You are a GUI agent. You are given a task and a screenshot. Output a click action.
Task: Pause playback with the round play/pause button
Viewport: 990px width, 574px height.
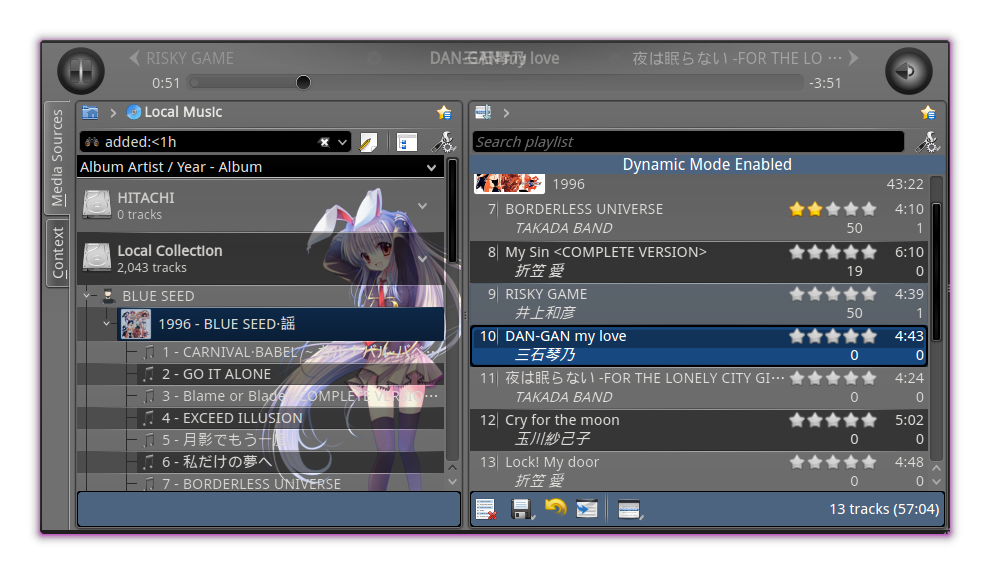81,71
